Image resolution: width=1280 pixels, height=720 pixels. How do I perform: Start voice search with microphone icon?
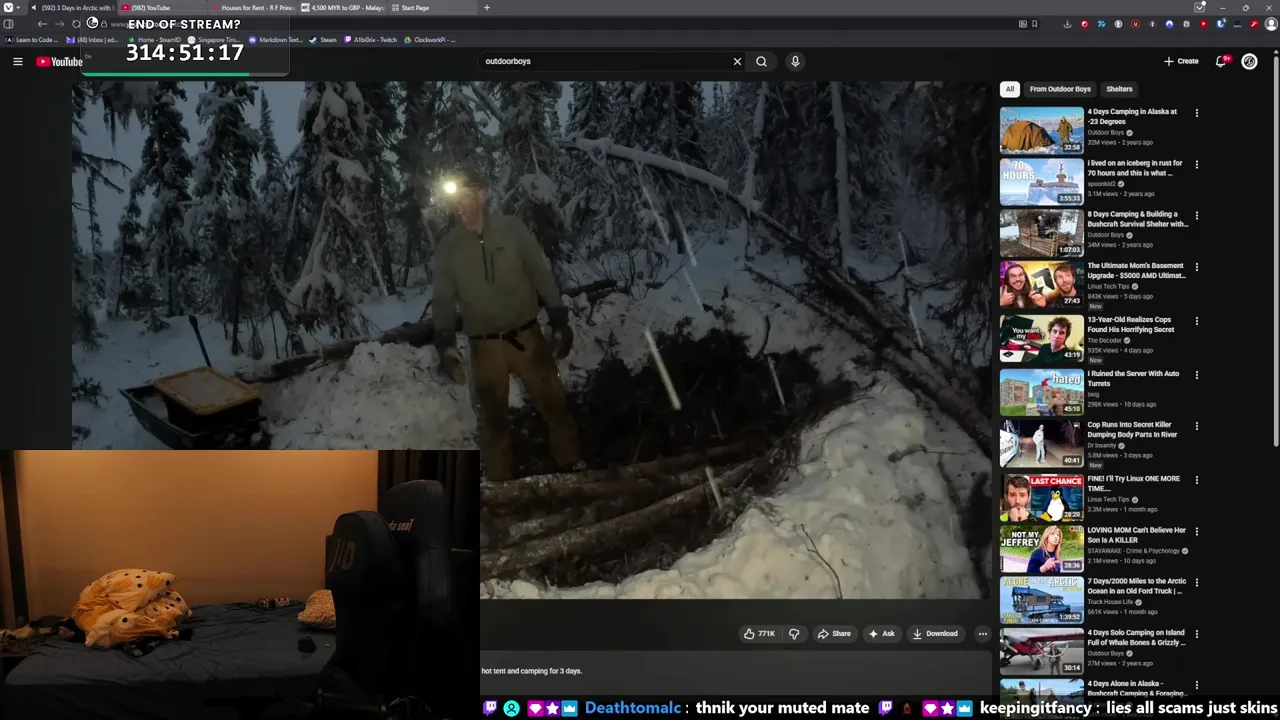point(795,61)
